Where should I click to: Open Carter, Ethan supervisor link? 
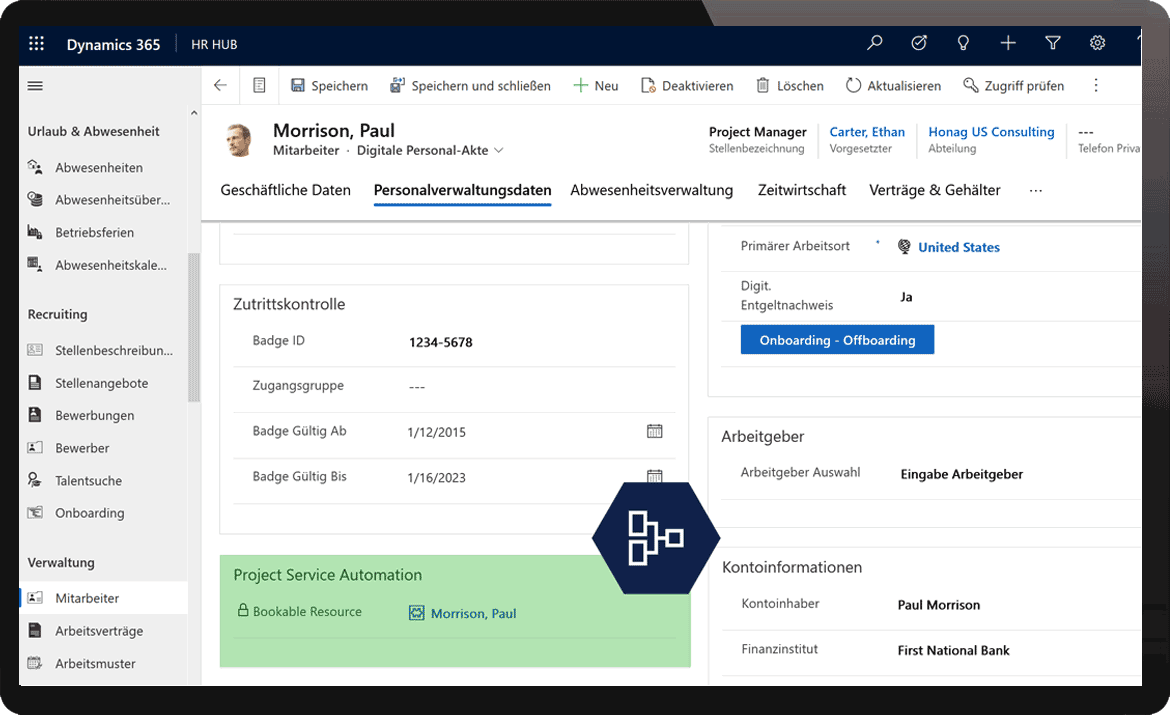(x=867, y=132)
